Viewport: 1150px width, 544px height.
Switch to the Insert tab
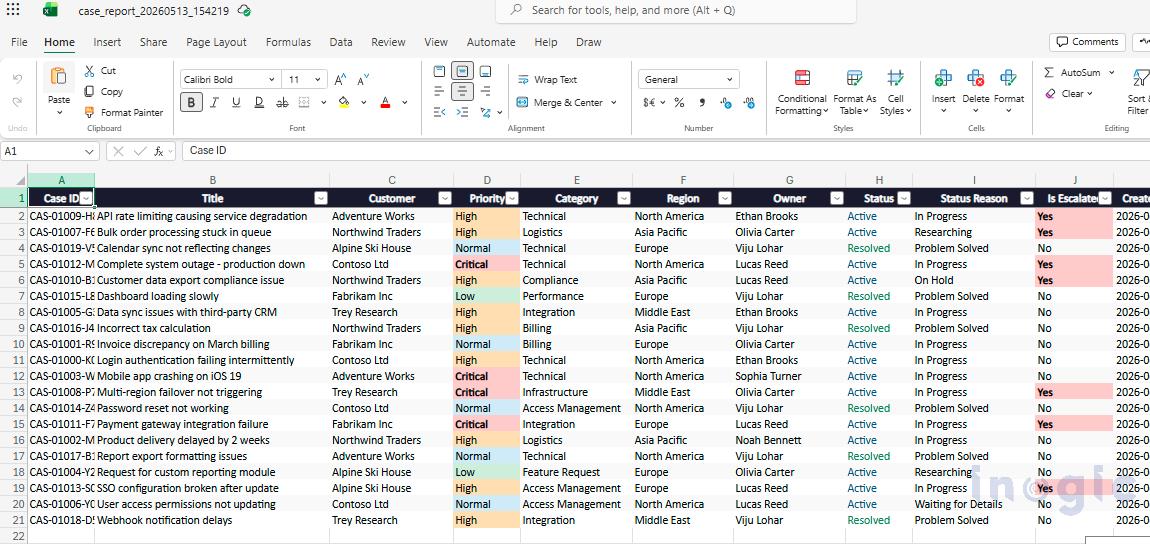107,43
